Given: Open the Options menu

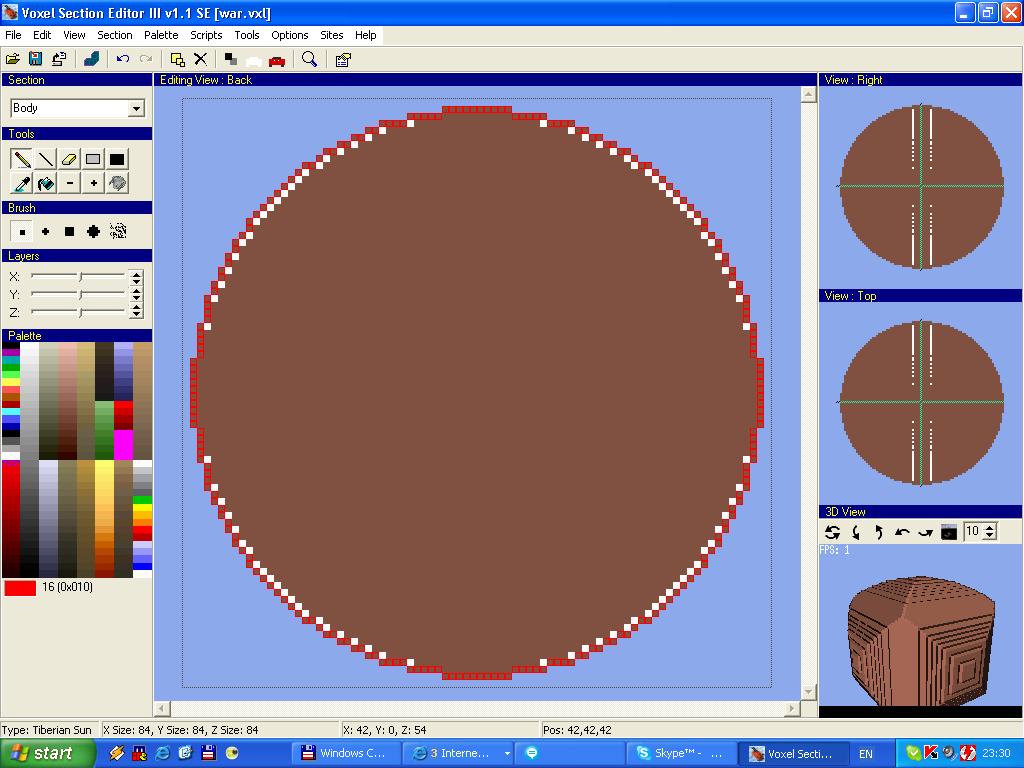Looking at the screenshot, I should click(289, 35).
